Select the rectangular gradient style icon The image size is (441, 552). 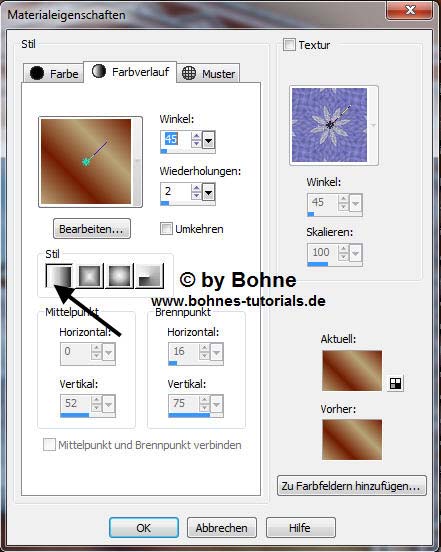(89, 276)
